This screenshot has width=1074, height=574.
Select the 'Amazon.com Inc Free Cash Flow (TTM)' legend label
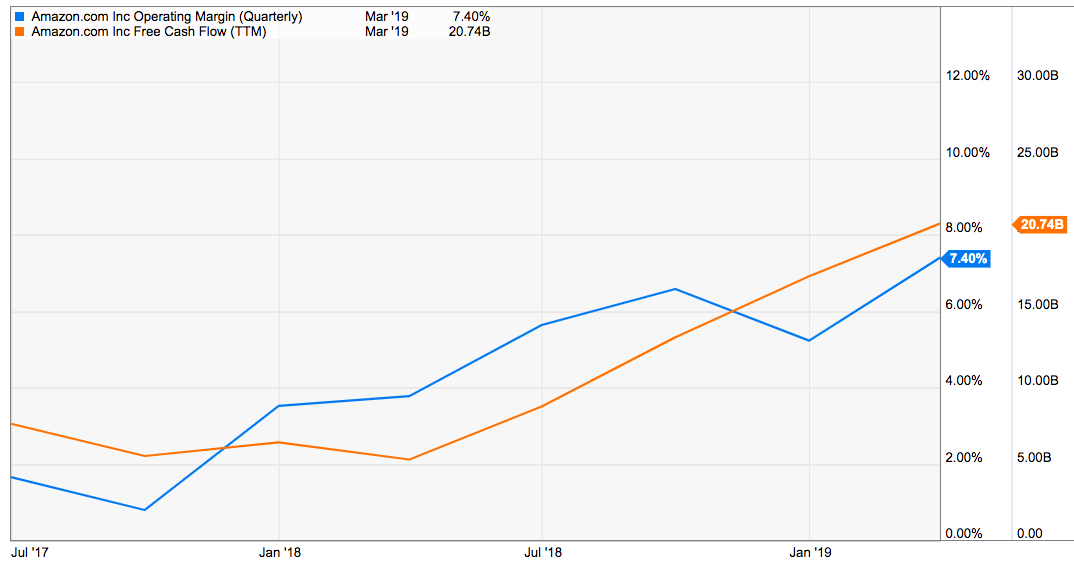[x=149, y=32]
